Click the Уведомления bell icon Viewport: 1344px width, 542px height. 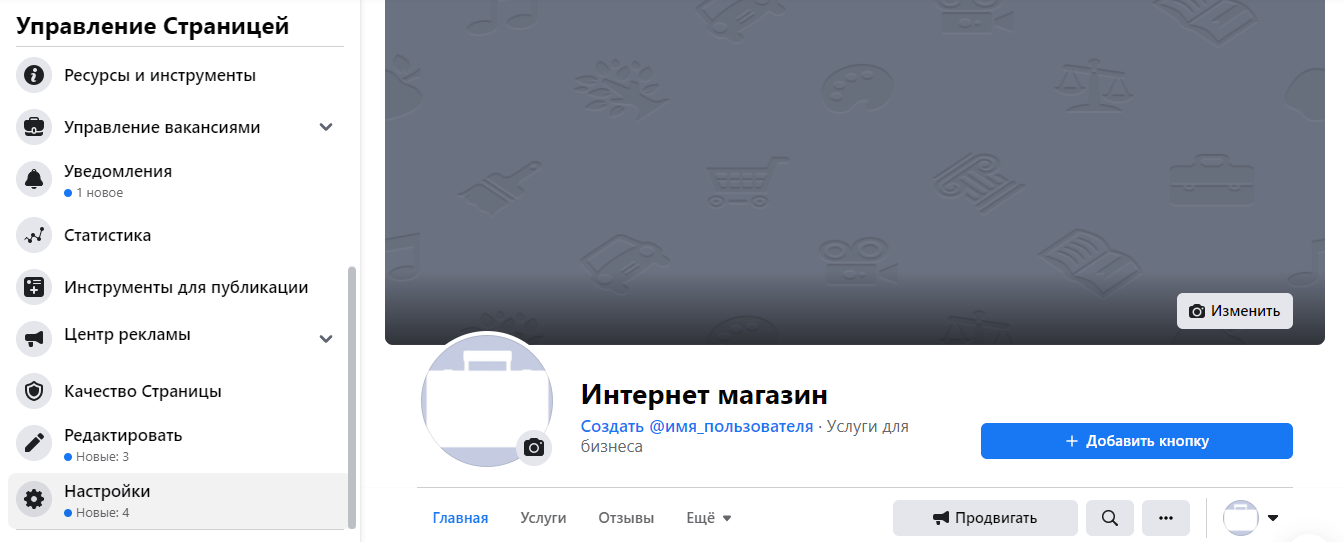point(34,180)
